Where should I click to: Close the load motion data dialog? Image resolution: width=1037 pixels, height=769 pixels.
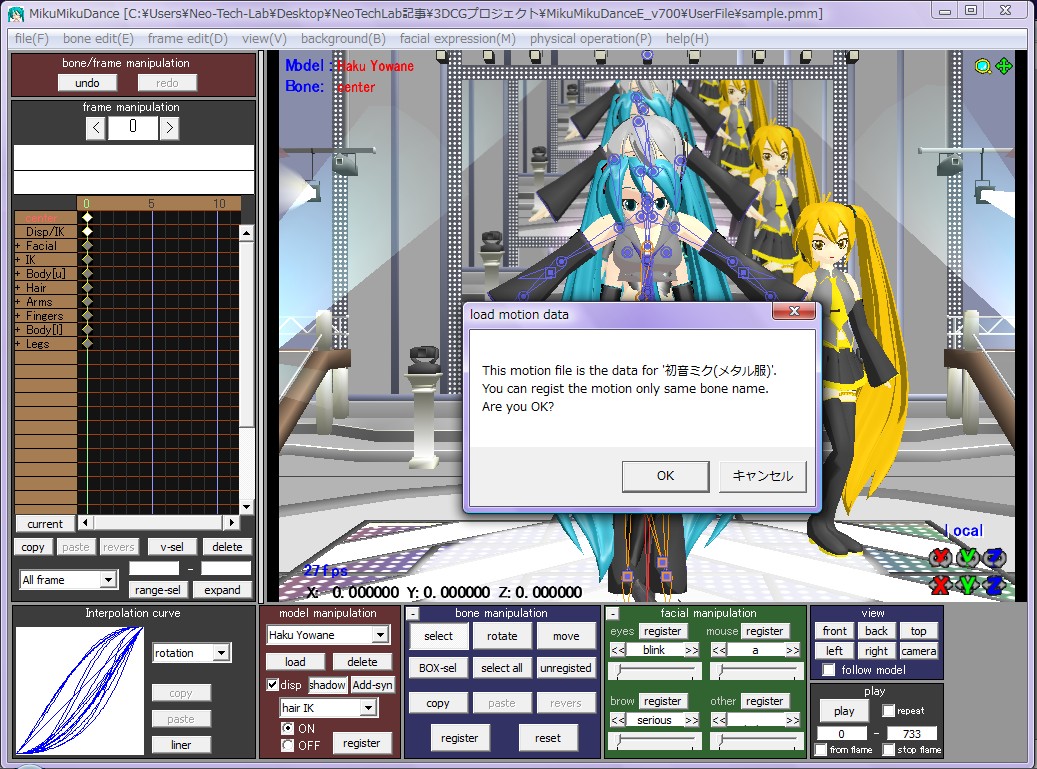[794, 311]
